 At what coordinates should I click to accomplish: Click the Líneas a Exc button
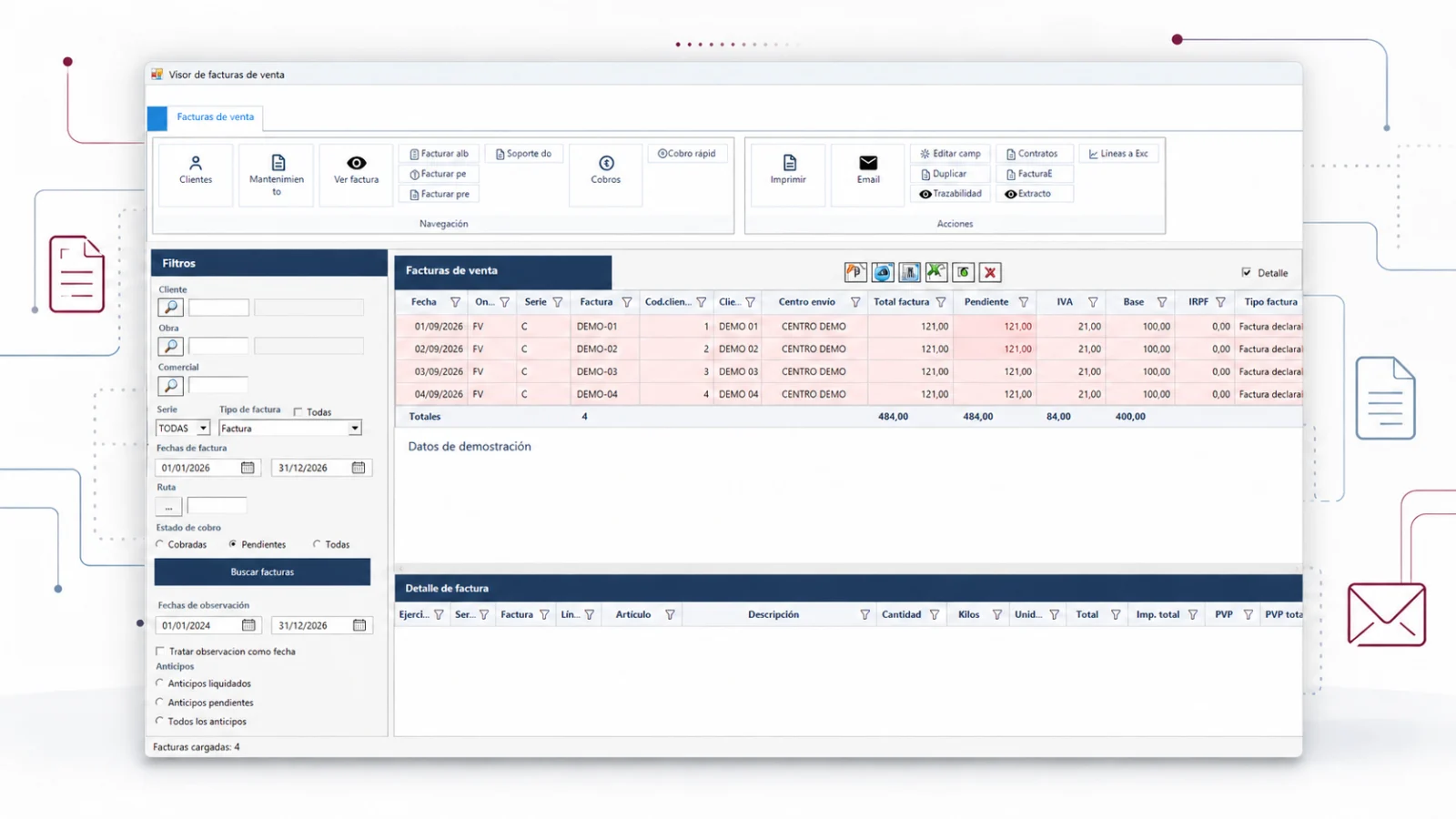tap(1118, 154)
